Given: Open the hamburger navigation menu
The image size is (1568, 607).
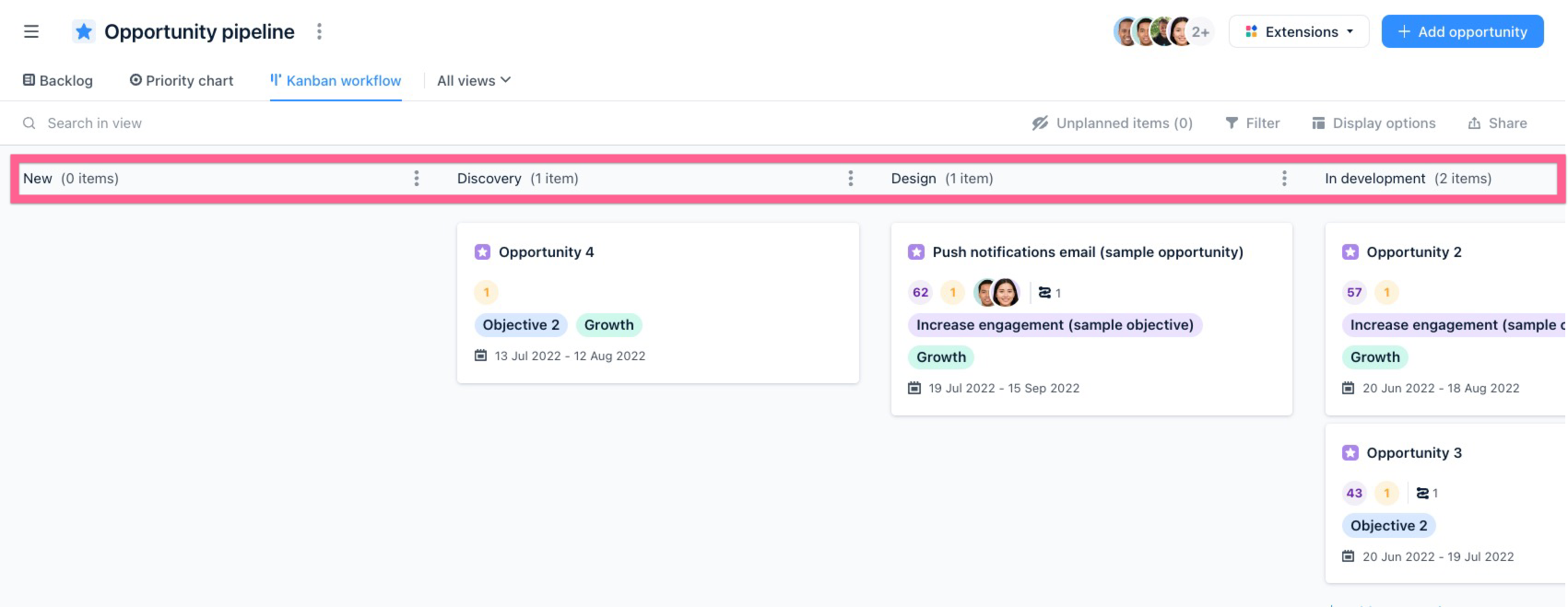Looking at the screenshot, I should 31,31.
